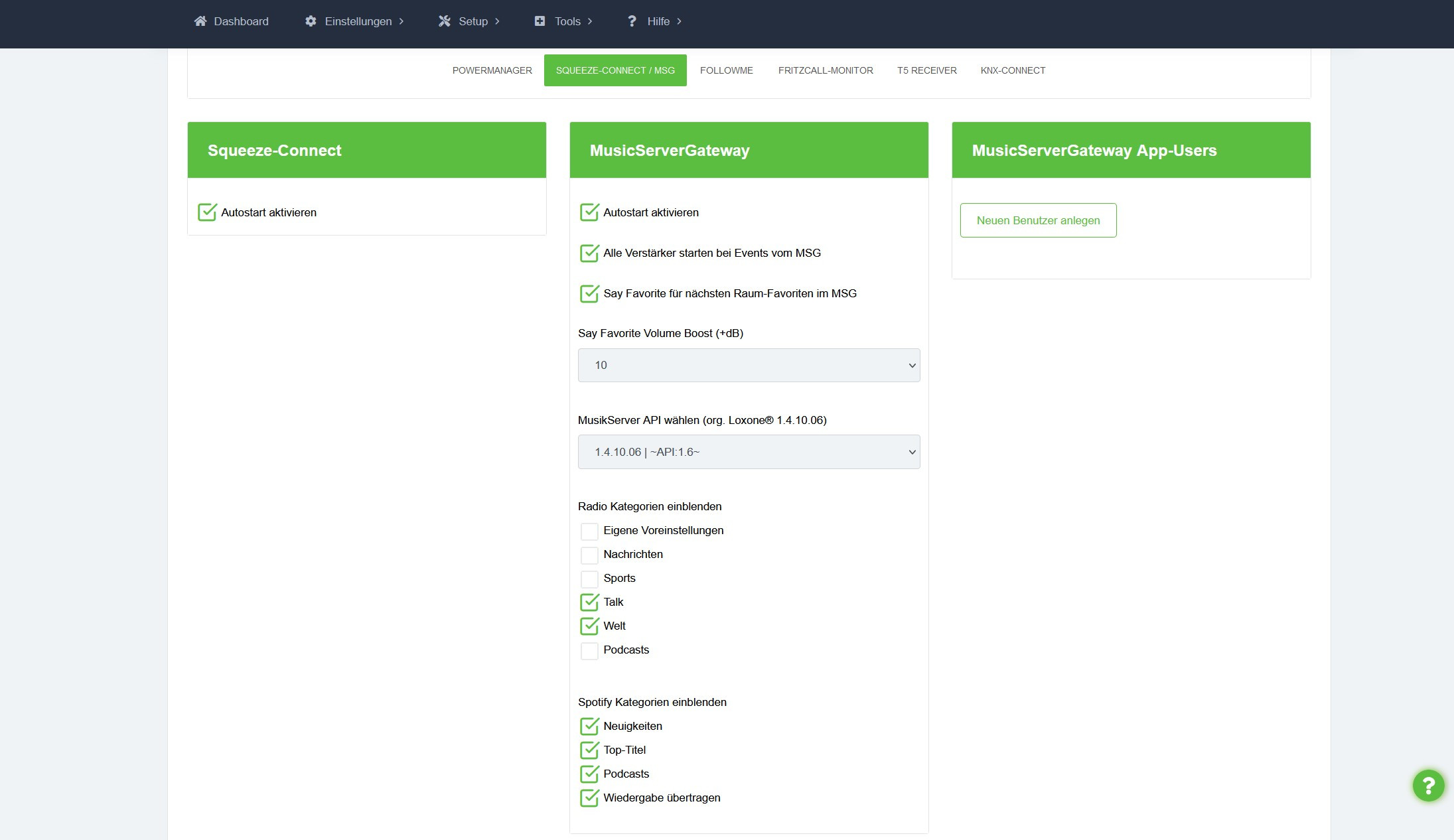Open the floating green help bubble
Screen dimensions: 1454x840
click(1428, 786)
